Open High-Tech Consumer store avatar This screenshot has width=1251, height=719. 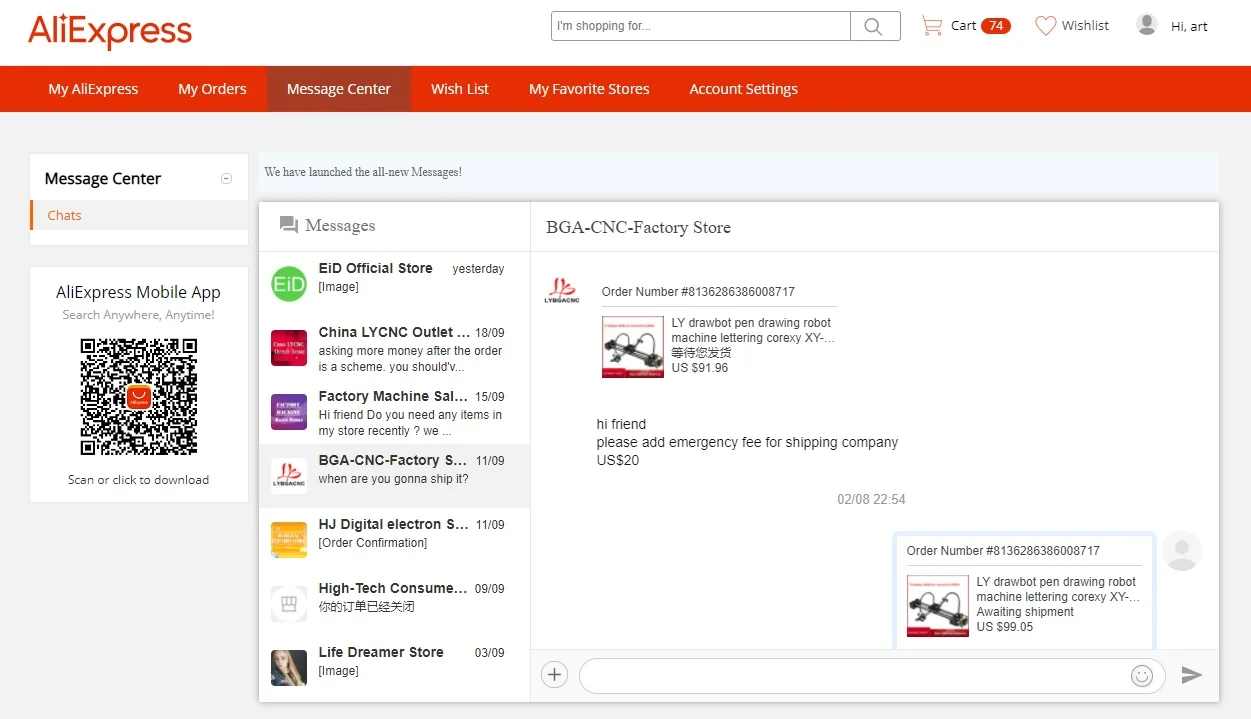289,604
